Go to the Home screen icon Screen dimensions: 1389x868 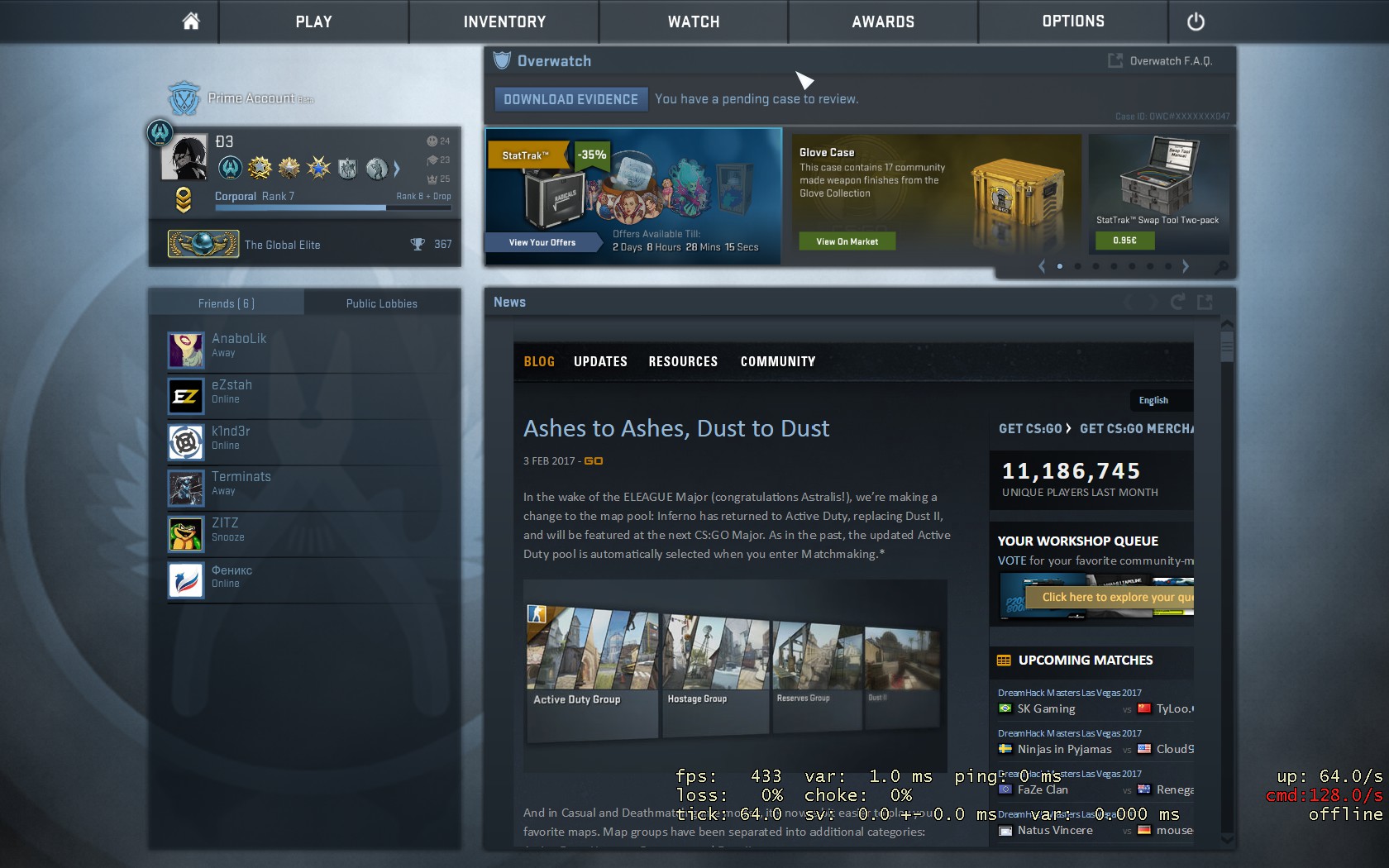(x=191, y=21)
